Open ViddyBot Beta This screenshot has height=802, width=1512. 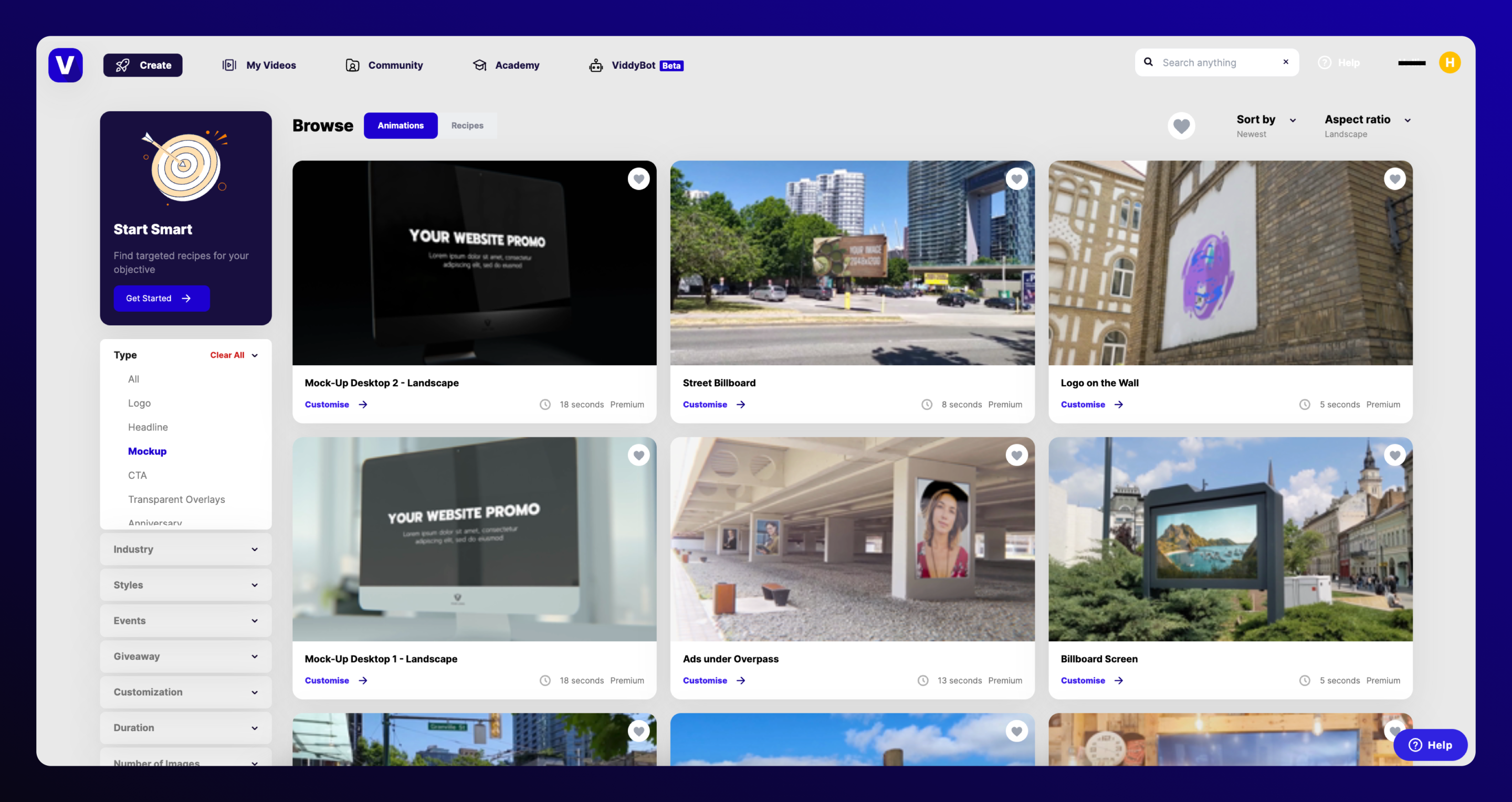[636, 65]
